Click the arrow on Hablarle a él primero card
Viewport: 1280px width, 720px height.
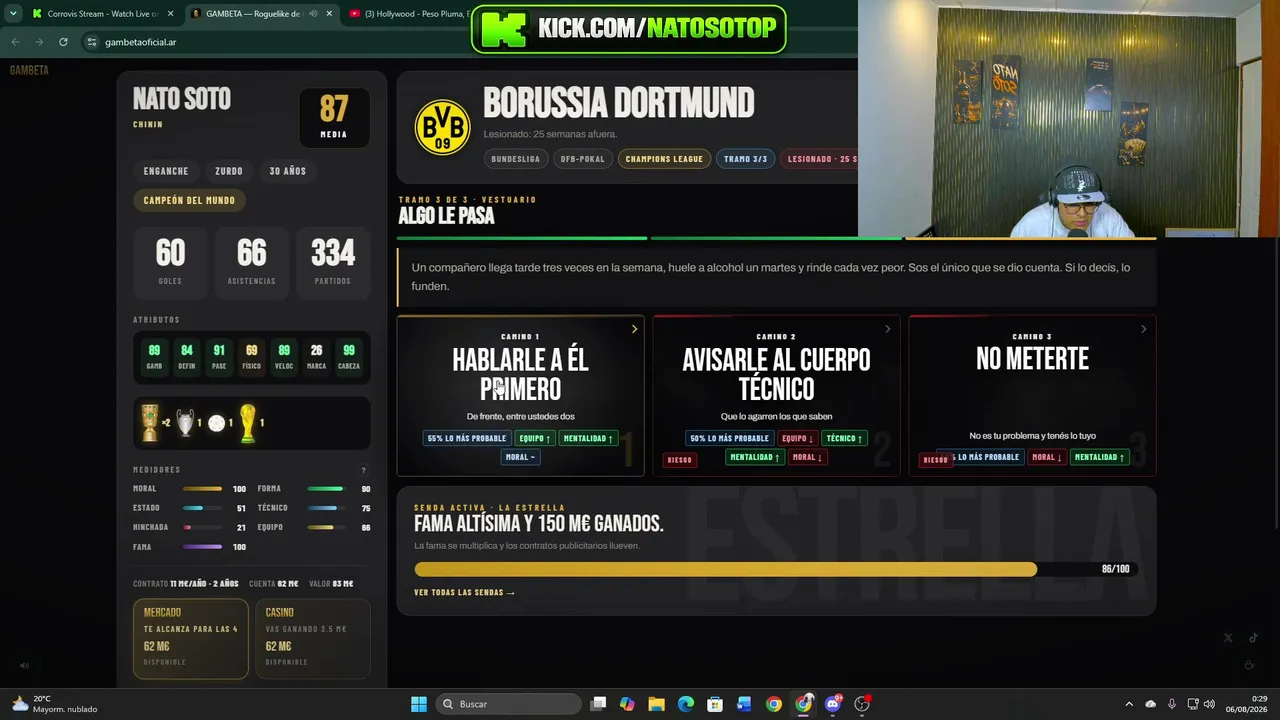[x=634, y=329]
